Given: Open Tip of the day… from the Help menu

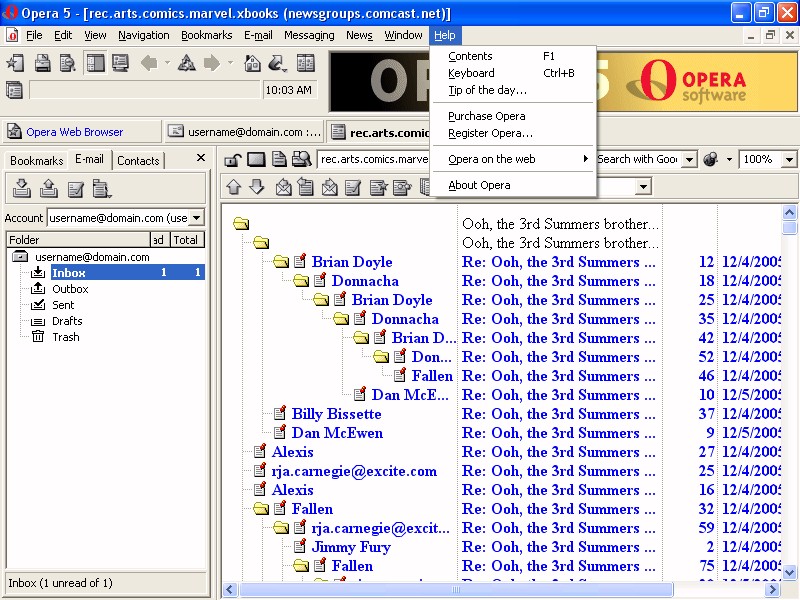Looking at the screenshot, I should (513, 90).
